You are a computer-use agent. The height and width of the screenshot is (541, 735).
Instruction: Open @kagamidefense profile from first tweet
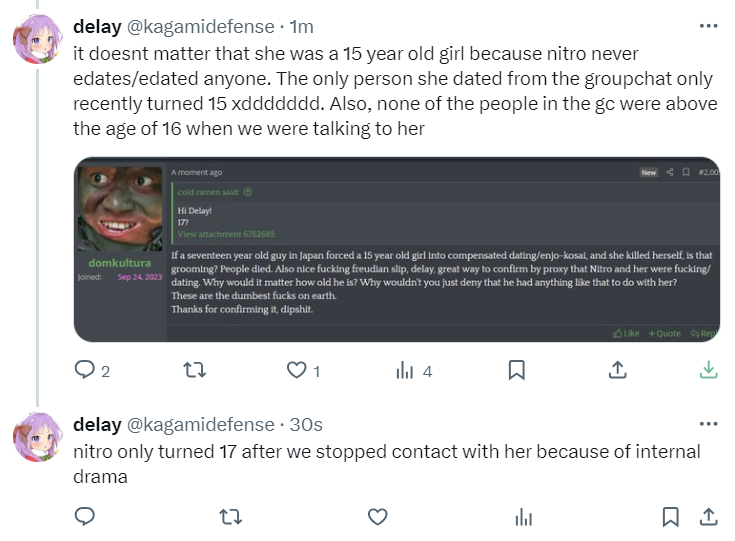pos(201,27)
